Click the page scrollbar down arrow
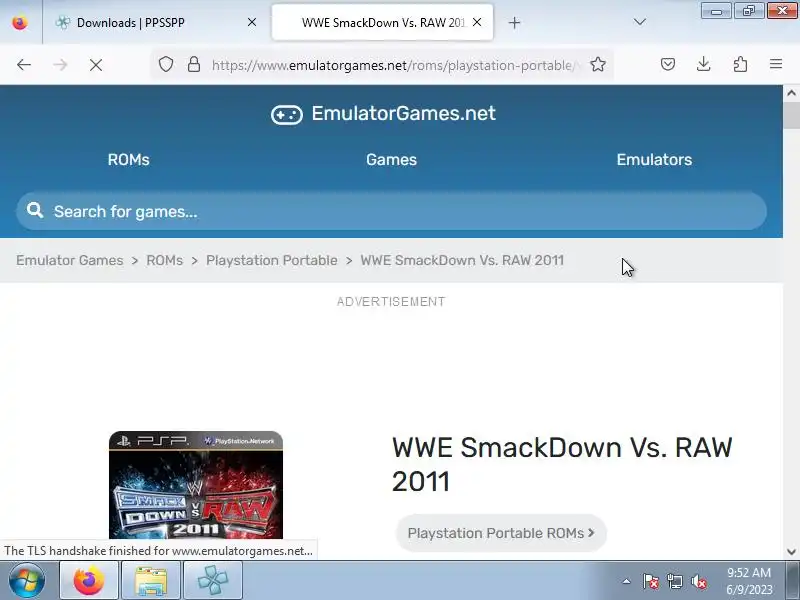 791,551
